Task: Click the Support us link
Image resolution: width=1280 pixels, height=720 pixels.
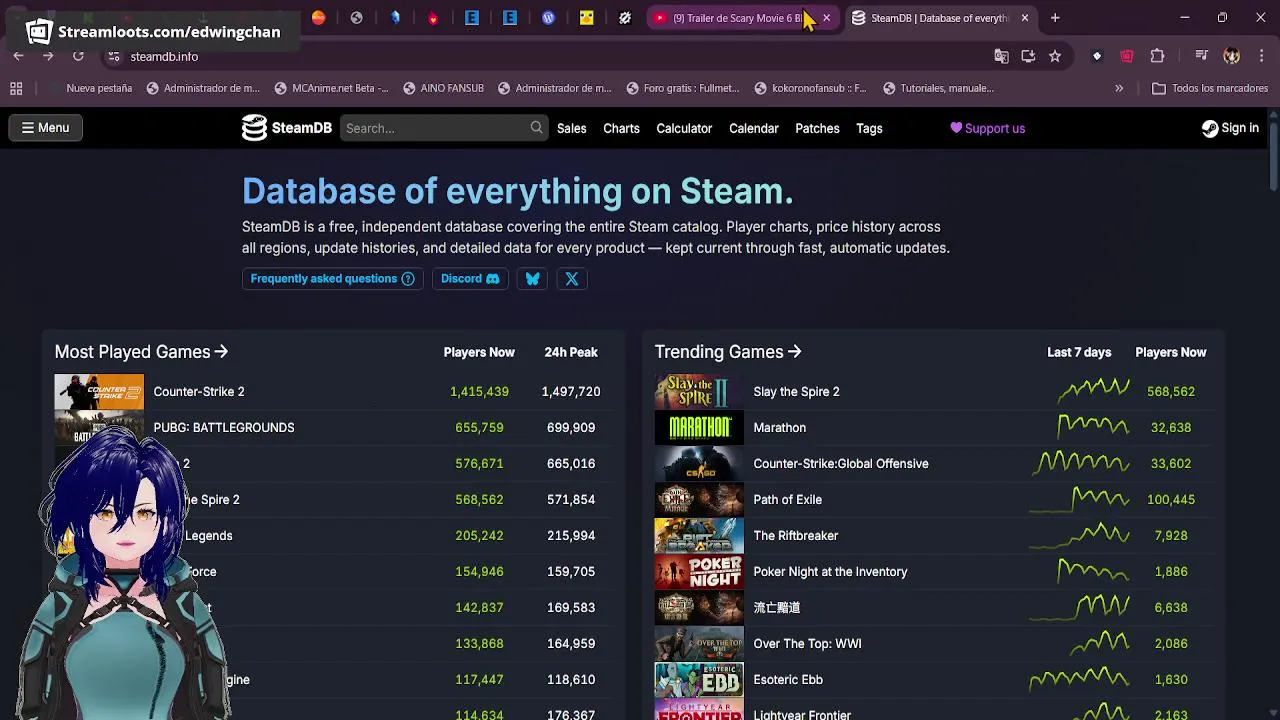Action: [x=987, y=128]
